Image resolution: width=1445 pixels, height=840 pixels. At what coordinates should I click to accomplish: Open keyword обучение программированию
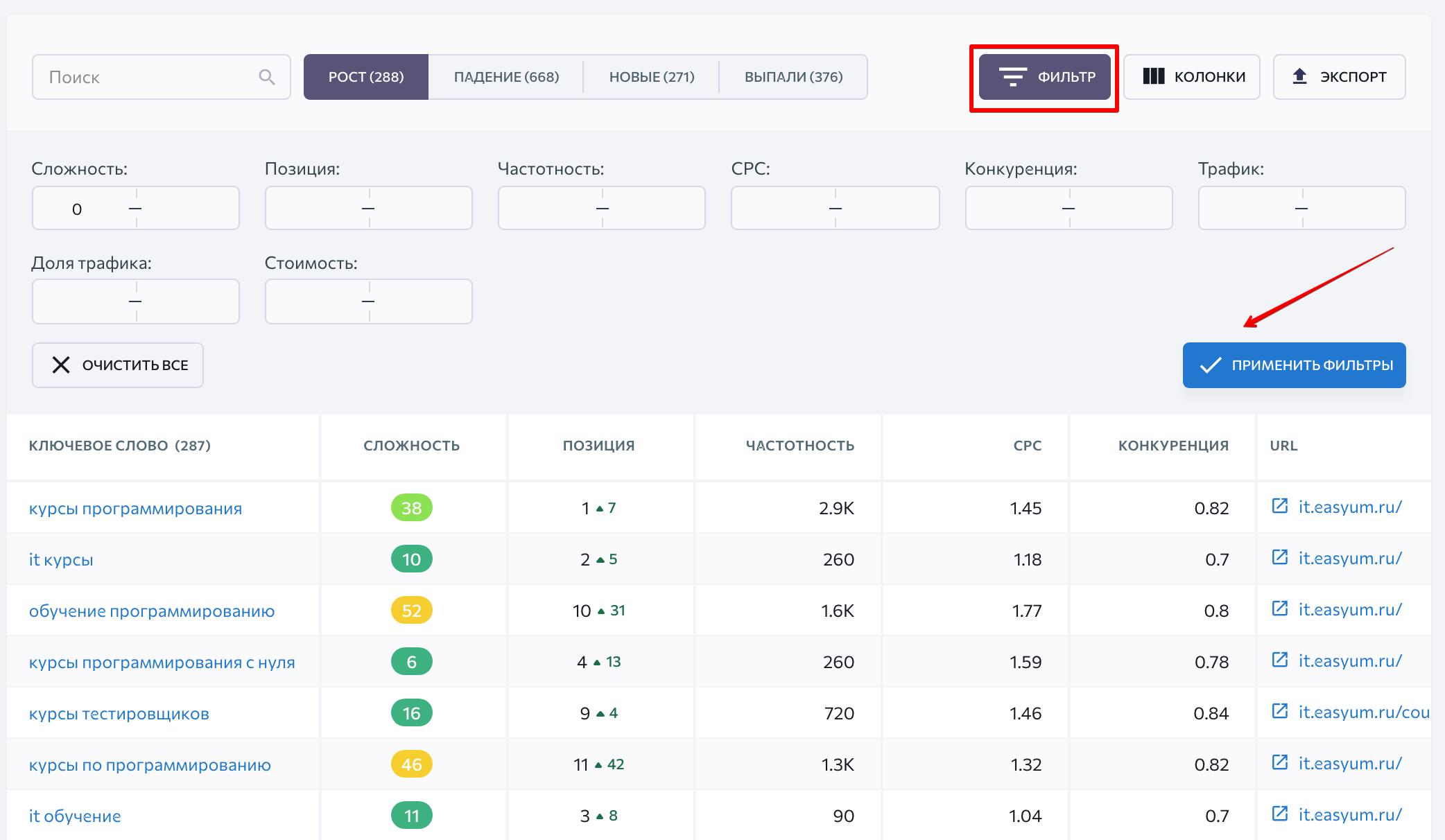152,611
